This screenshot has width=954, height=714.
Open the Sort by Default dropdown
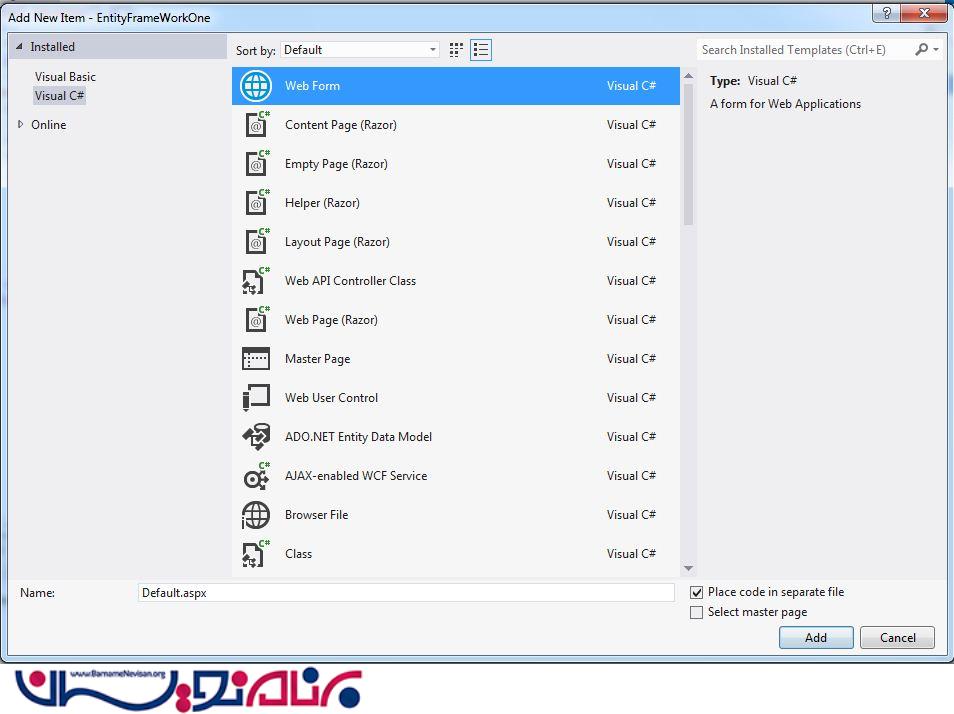(x=360, y=50)
